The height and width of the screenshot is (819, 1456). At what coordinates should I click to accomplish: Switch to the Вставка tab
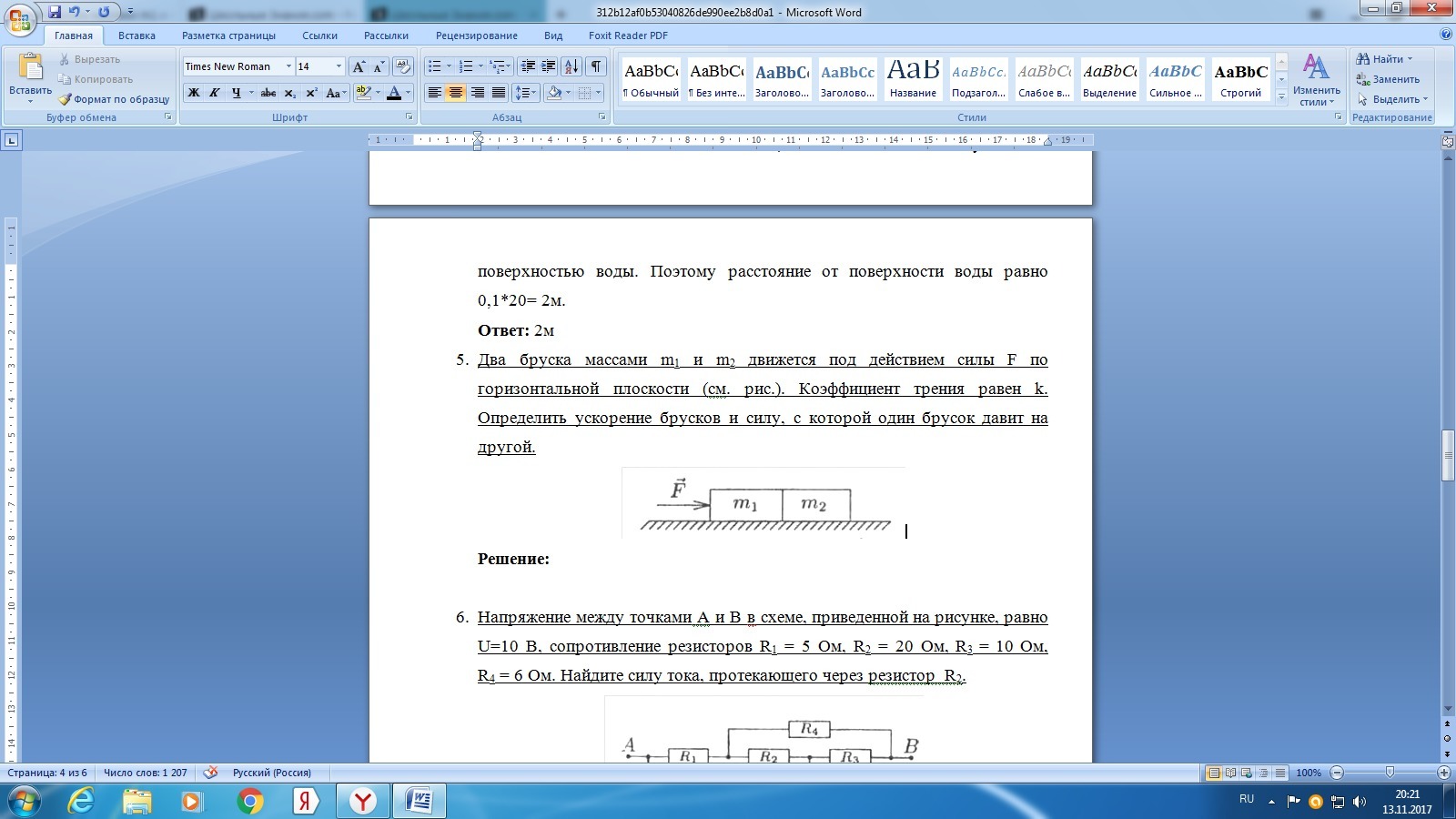136,35
